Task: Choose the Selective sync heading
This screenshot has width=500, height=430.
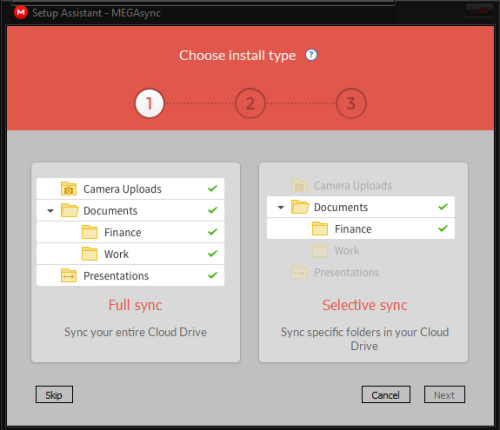Action: [x=365, y=306]
